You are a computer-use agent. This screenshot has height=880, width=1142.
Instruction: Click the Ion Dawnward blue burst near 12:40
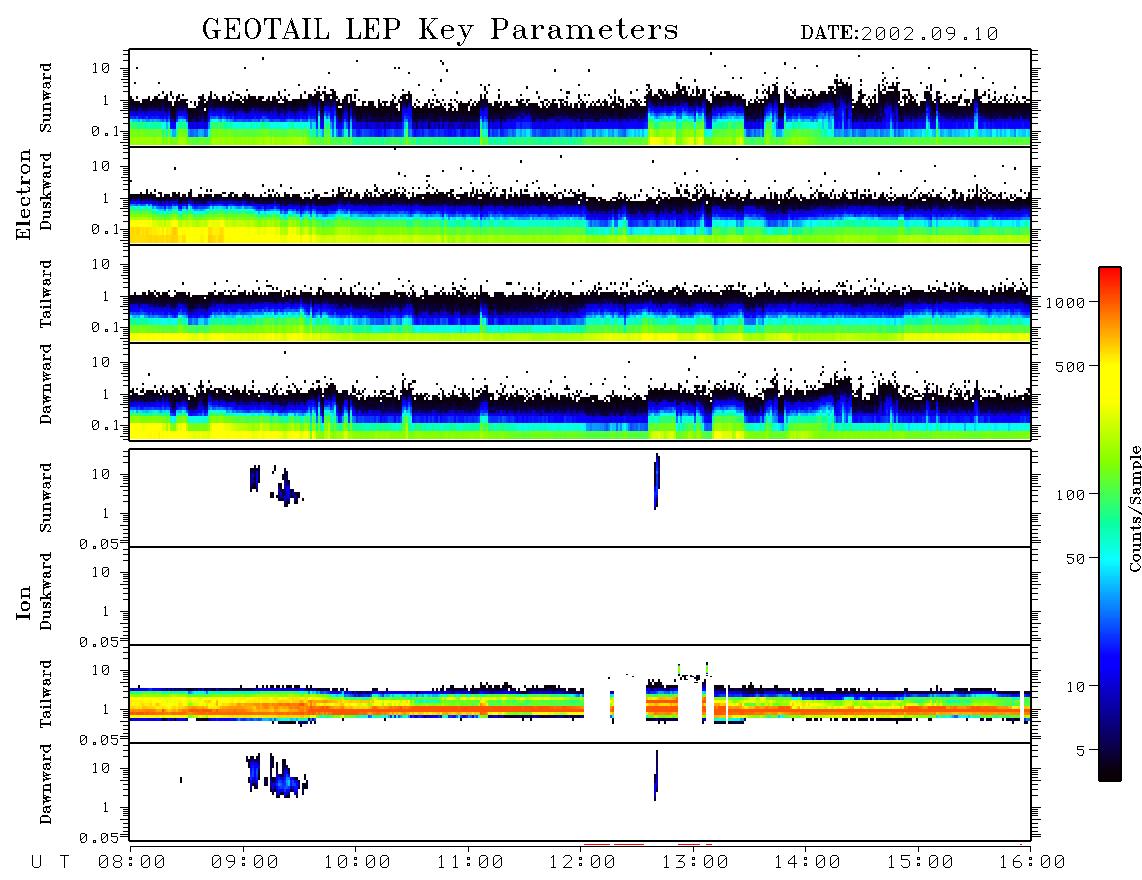pyautogui.click(x=656, y=776)
